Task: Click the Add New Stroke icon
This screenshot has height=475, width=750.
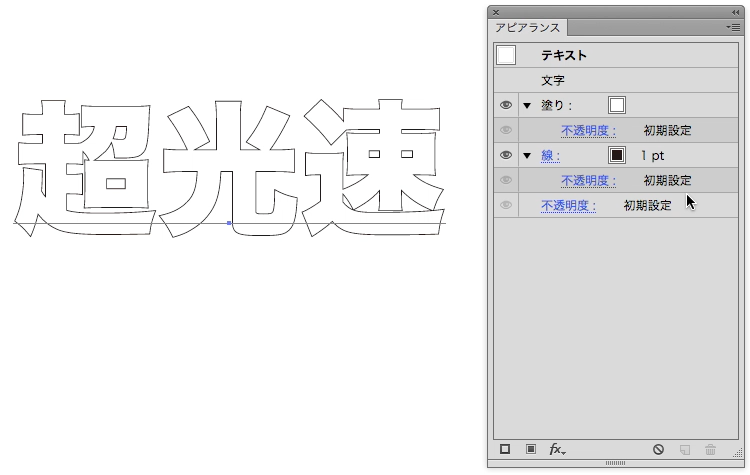Action: pos(505,450)
